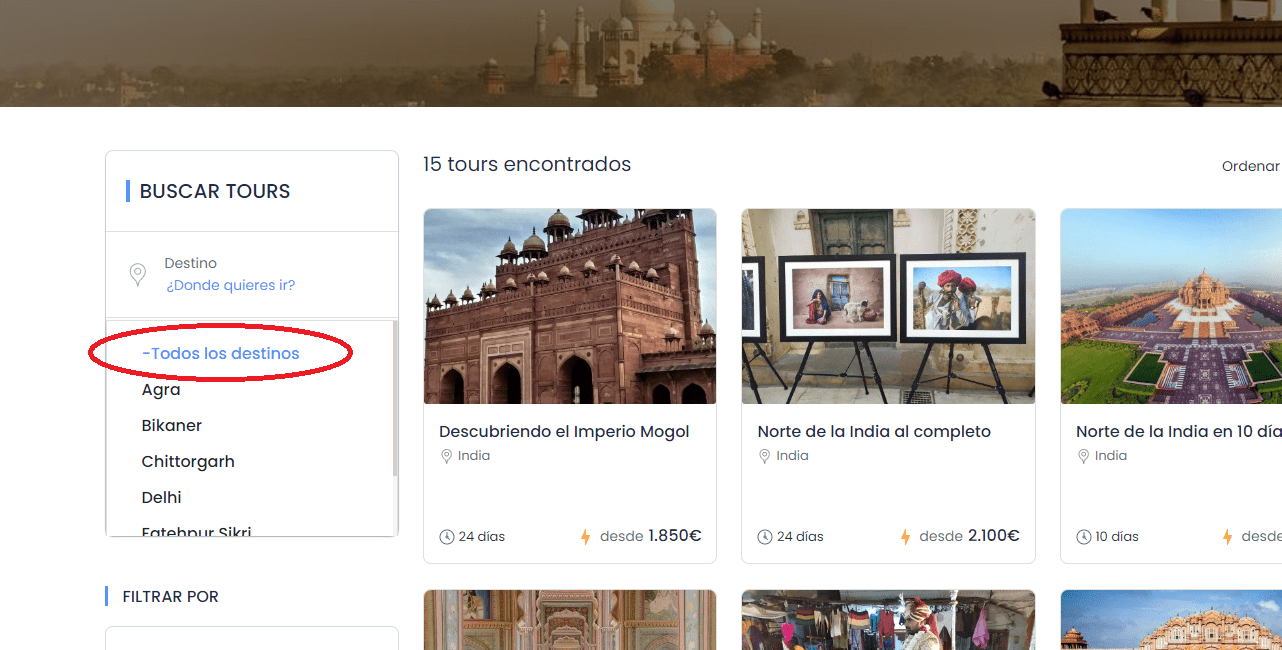Click the location pin icon beside Destino
This screenshot has width=1282, height=650.
[x=138, y=275]
